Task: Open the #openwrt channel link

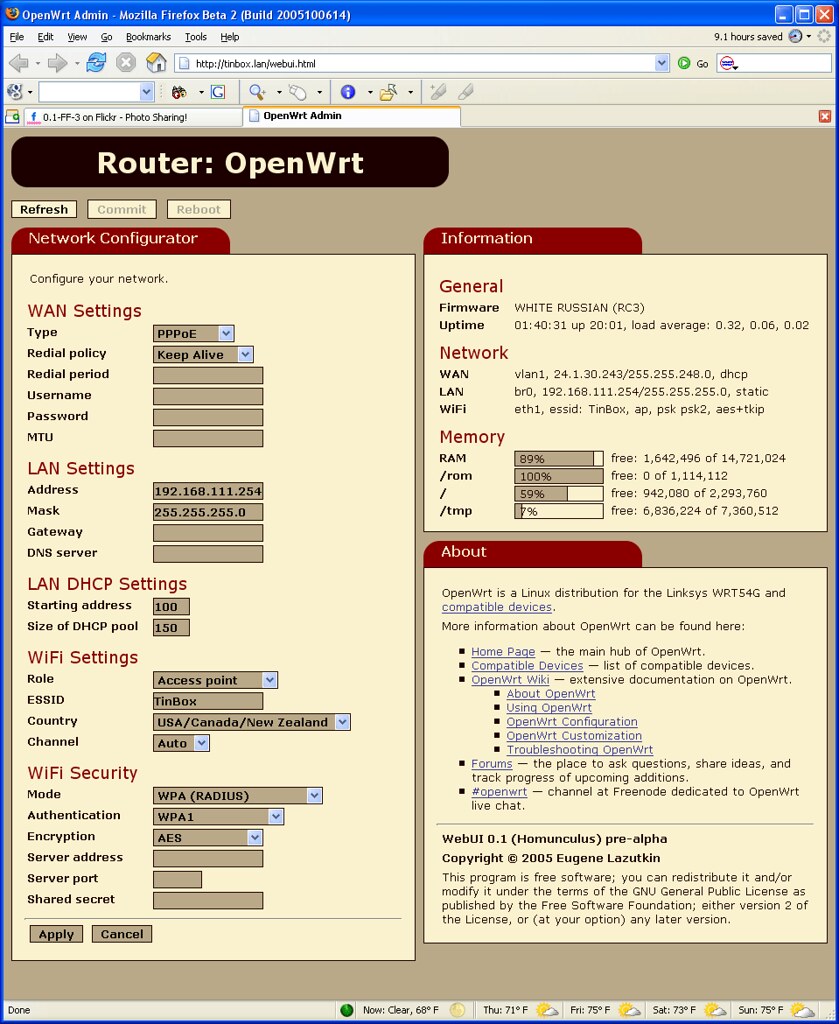Action: pyautogui.click(x=499, y=792)
